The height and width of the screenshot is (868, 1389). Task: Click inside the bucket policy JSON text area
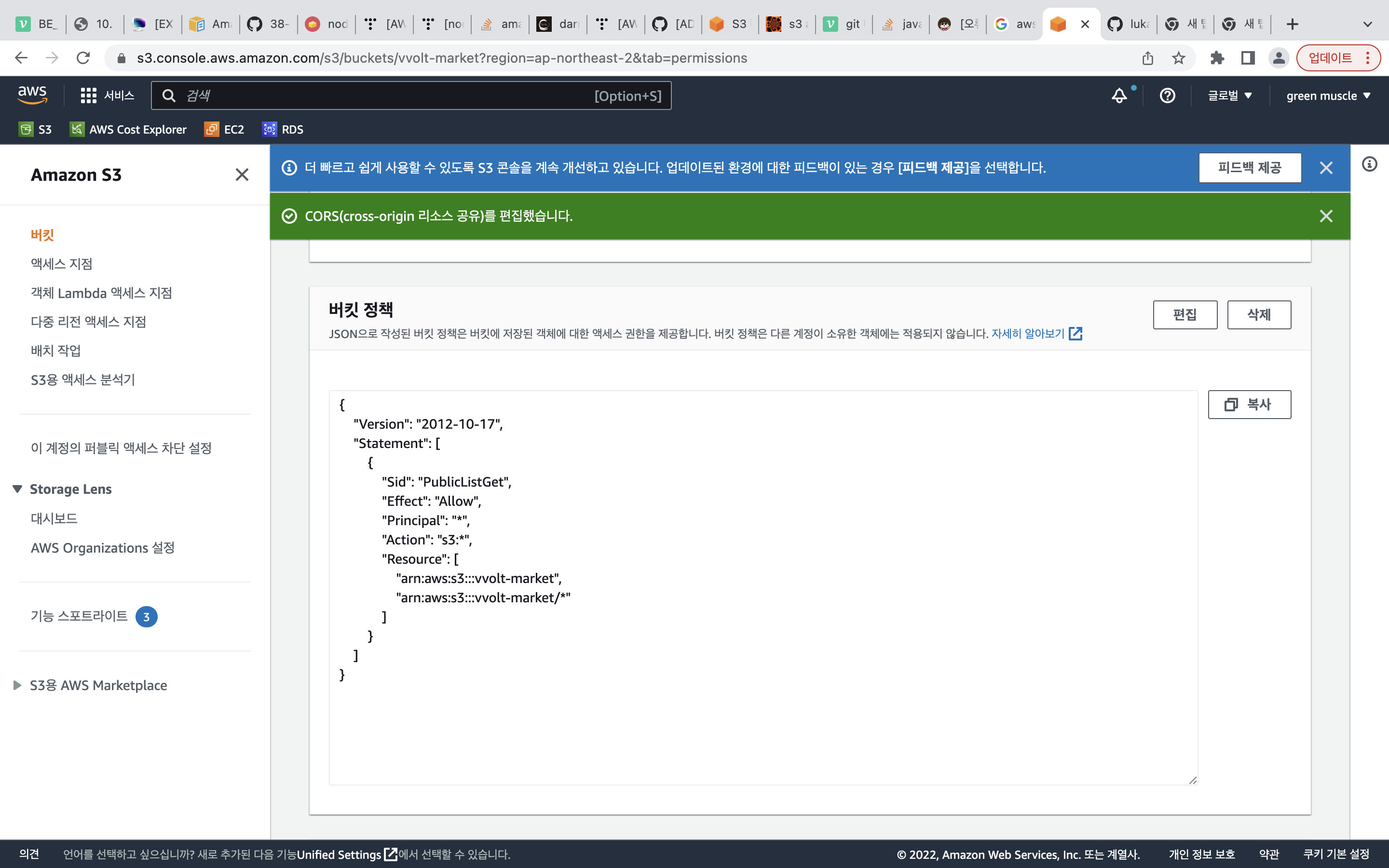(763, 588)
